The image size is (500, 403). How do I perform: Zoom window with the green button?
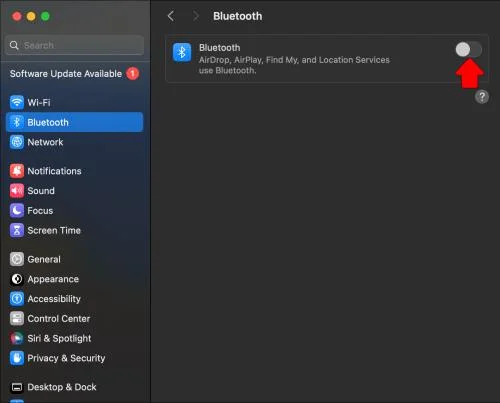[x=45, y=16]
